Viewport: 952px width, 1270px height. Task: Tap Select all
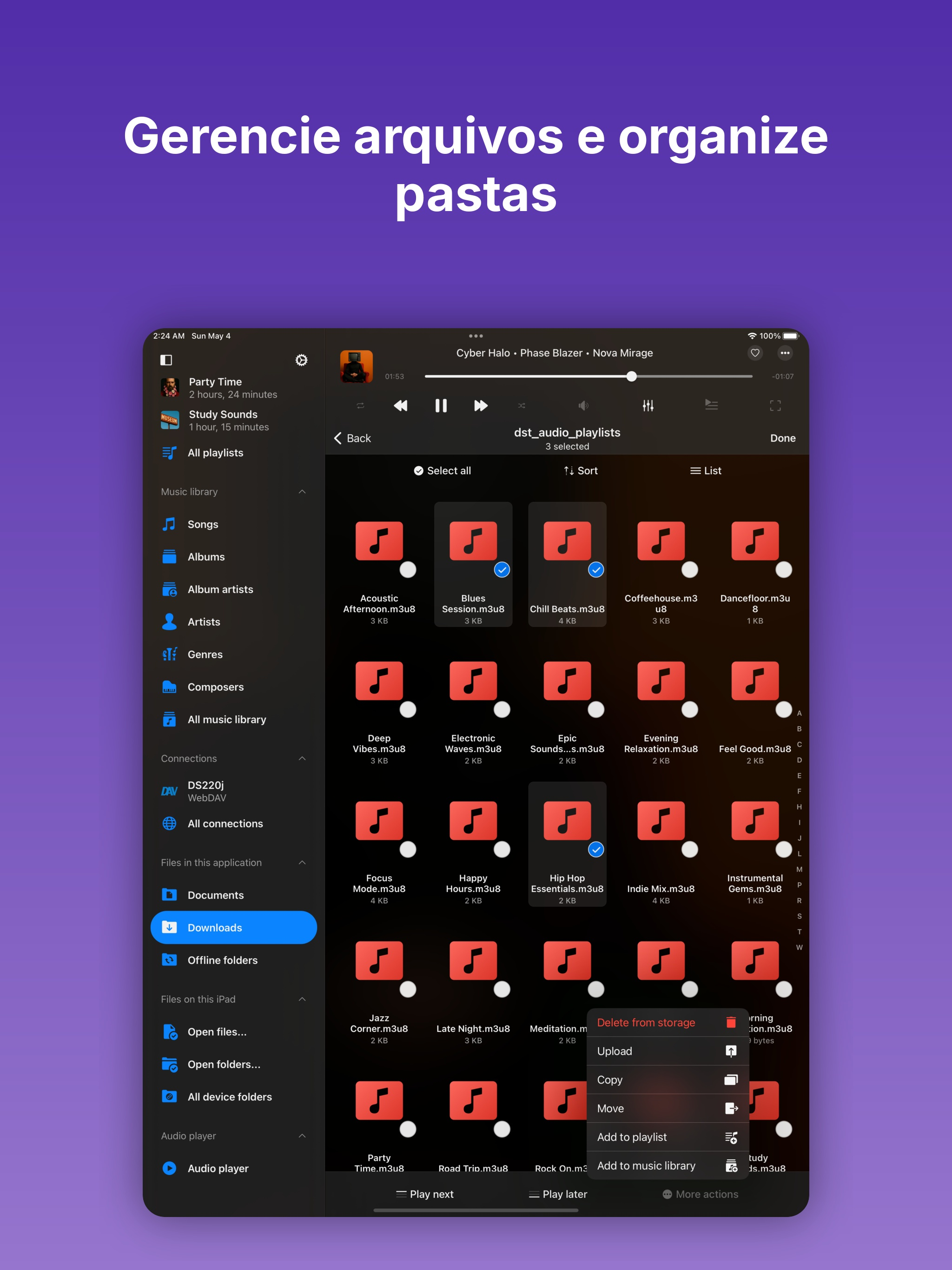(x=442, y=470)
